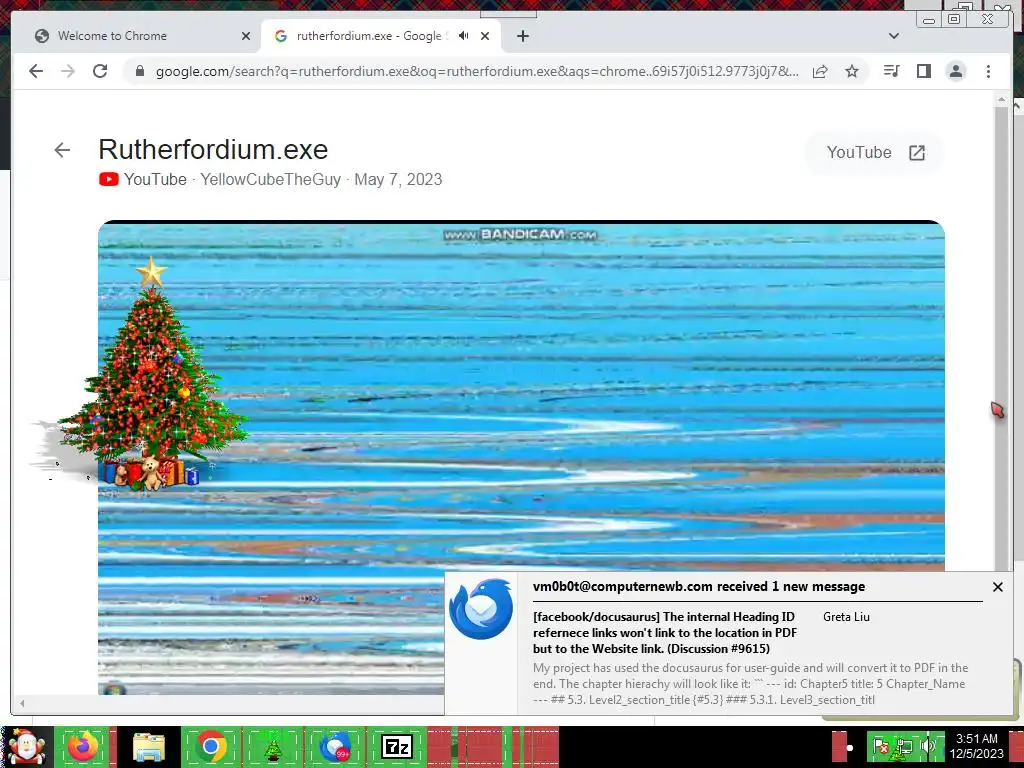Open Start menu Santa icon
The height and width of the screenshot is (768, 1024).
point(27,746)
